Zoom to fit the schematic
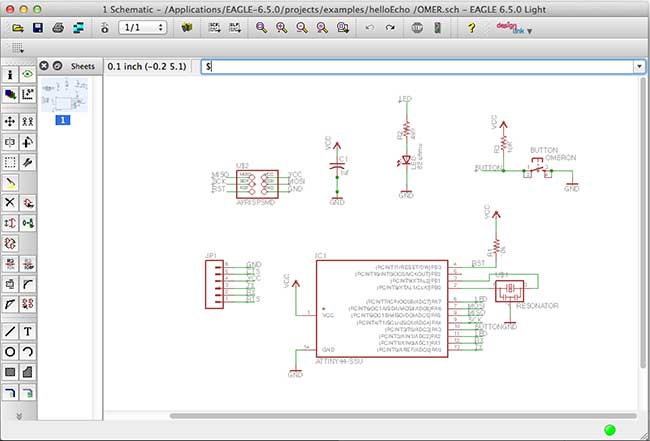 262,28
